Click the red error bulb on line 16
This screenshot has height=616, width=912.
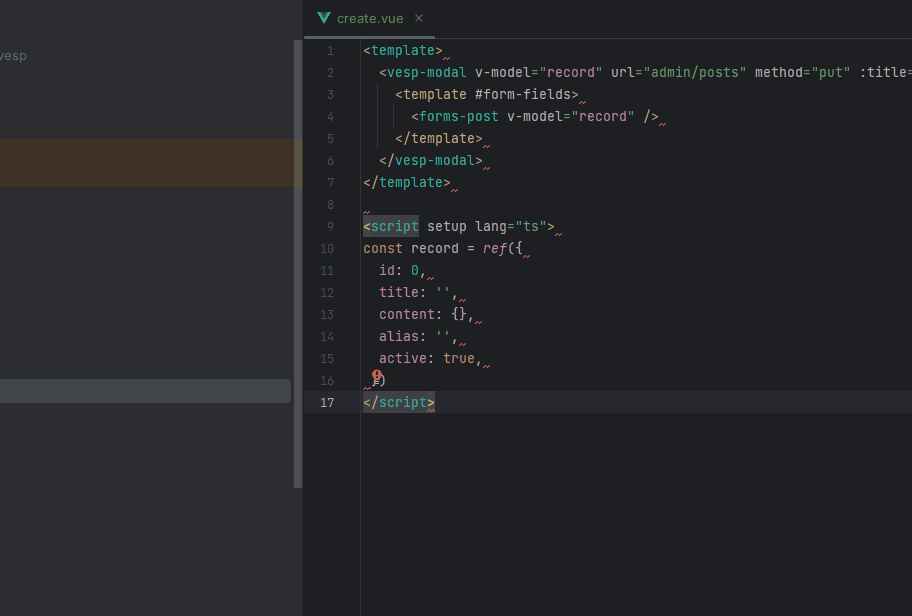[376, 377]
